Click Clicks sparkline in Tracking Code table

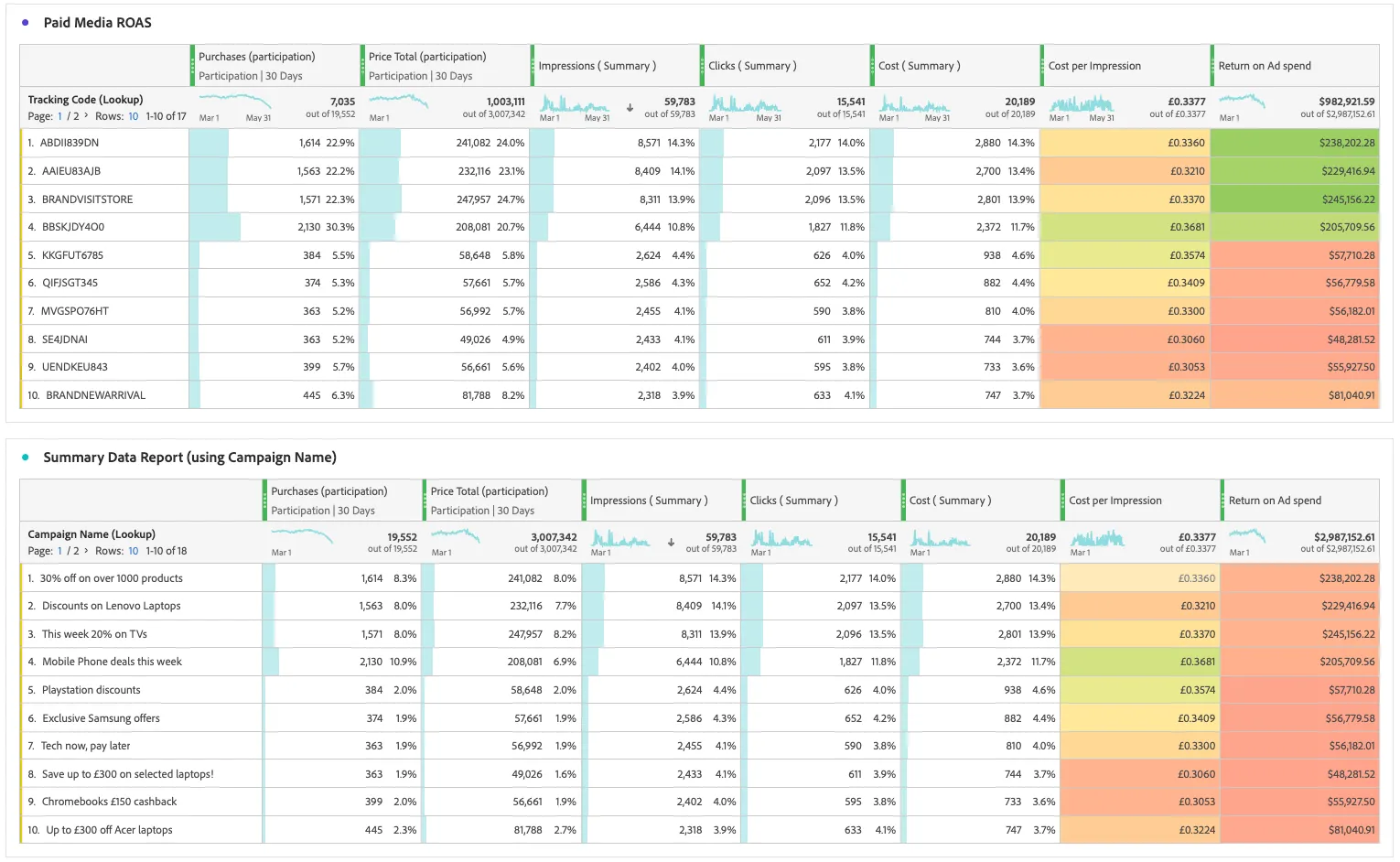point(744,102)
